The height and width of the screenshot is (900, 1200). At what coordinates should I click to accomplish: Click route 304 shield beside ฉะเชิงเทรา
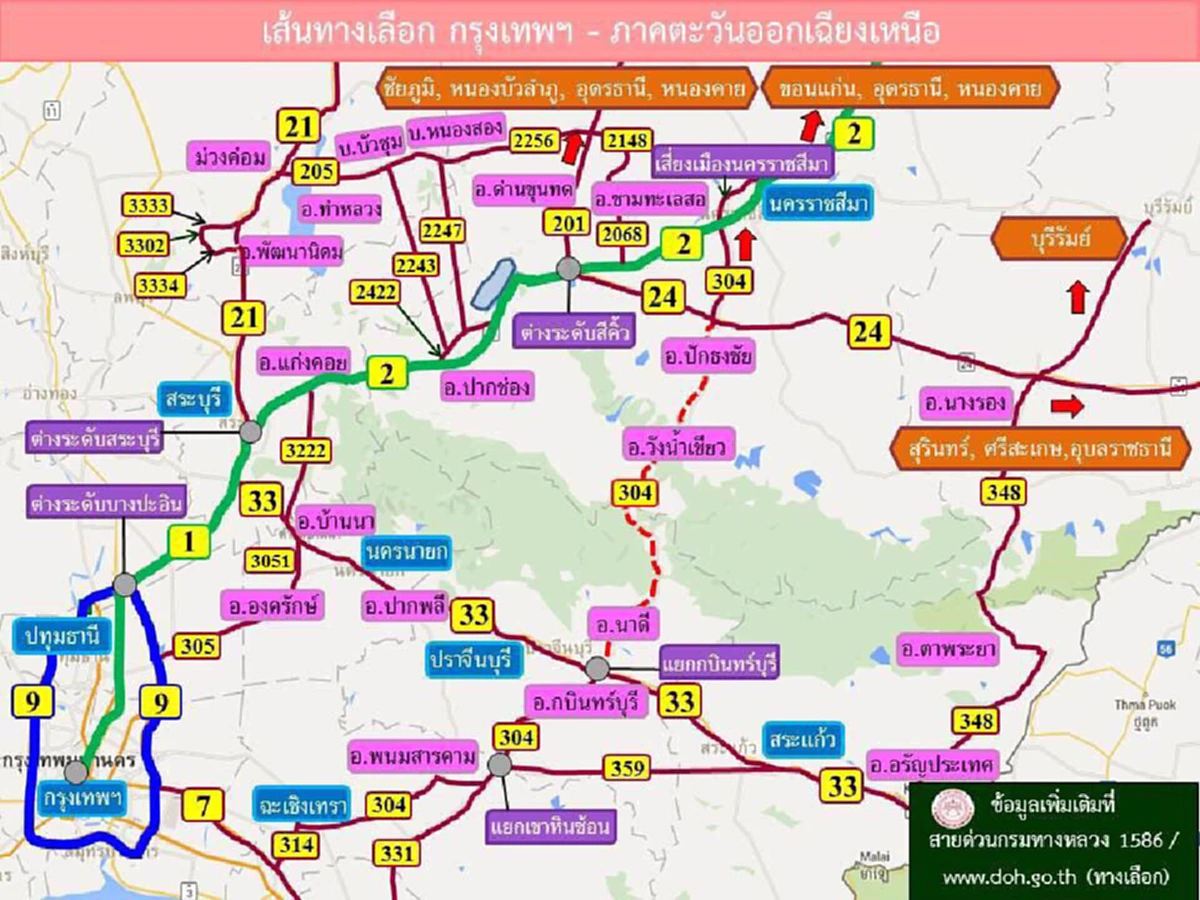(x=387, y=804)
